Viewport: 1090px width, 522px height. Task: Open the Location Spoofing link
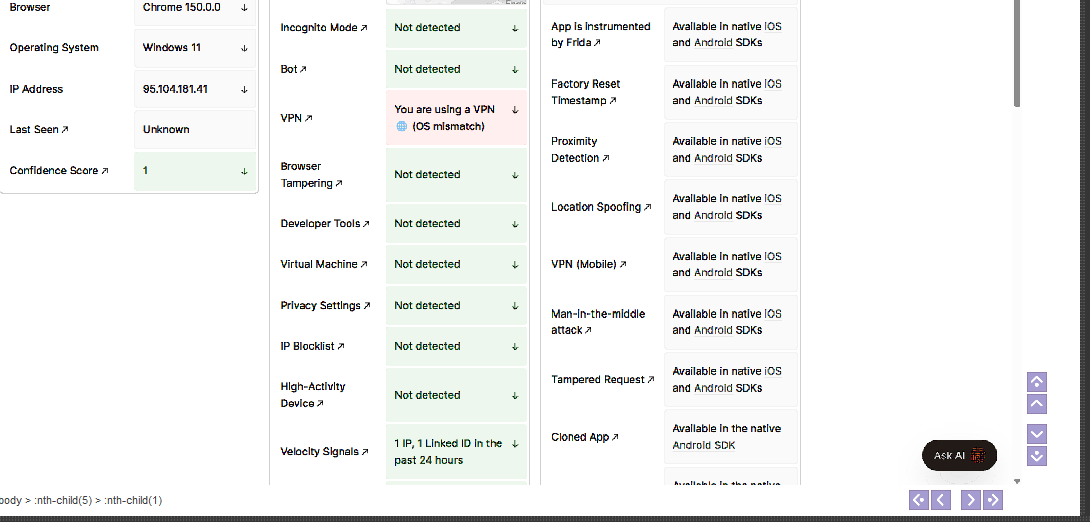pyautogui.click(x=601, y=207)
